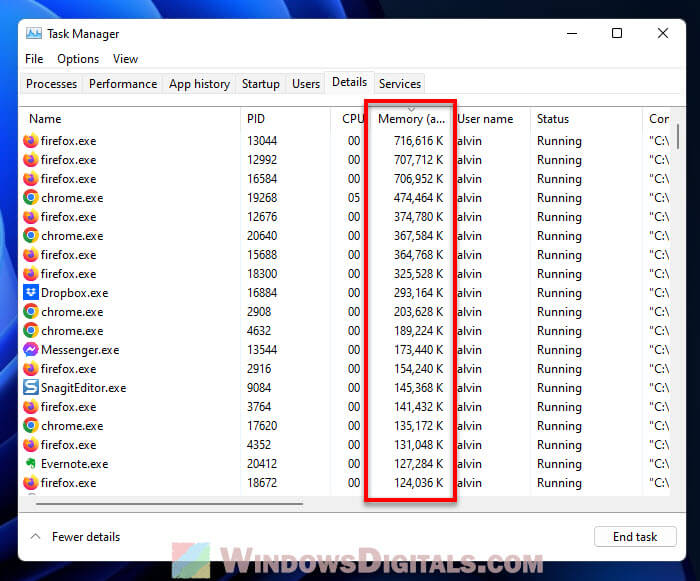Sort by the PID column header
Screen dimensions: 700x581
tap(286, 119)
